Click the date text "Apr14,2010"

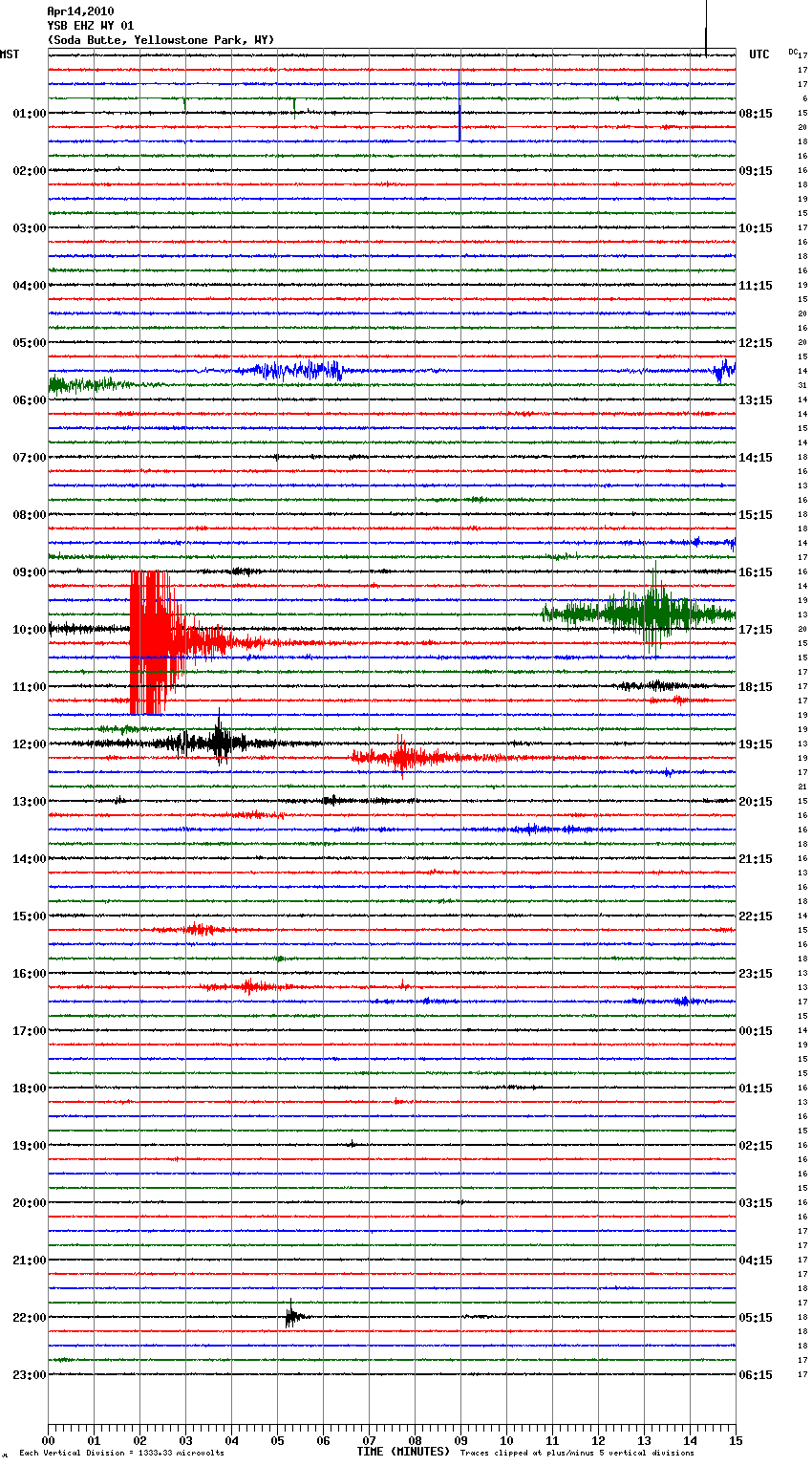click(x=80, y=11)
